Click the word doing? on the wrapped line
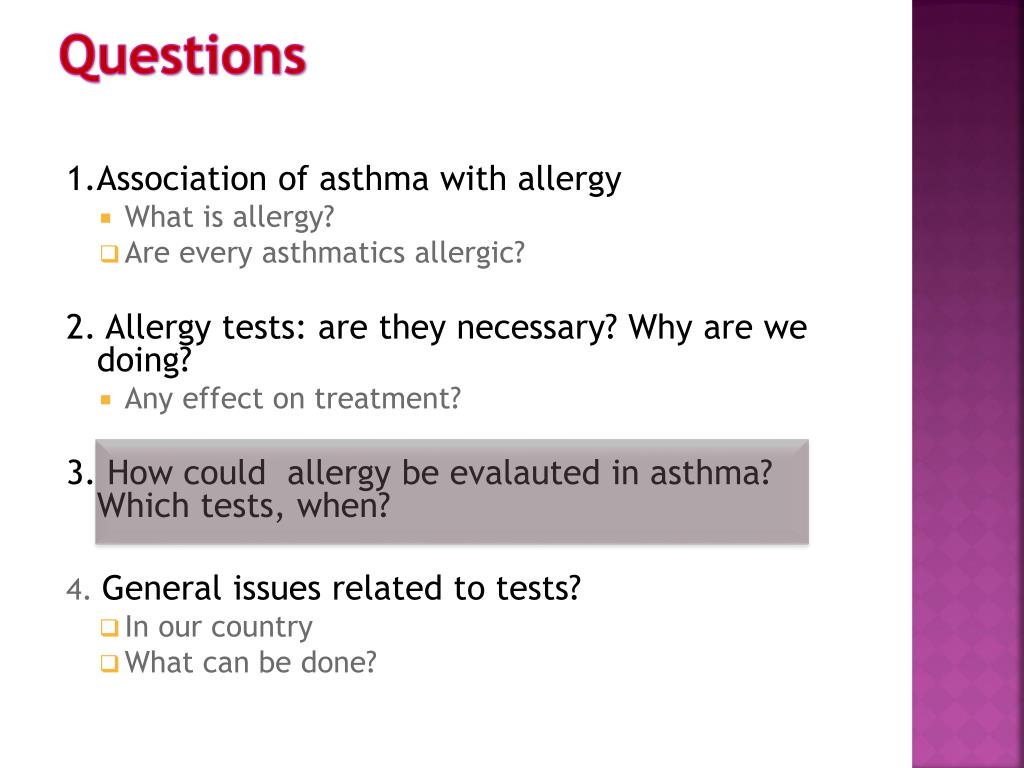The height and width of the screenshot is (768, 1024). click(x=144, y=360)
